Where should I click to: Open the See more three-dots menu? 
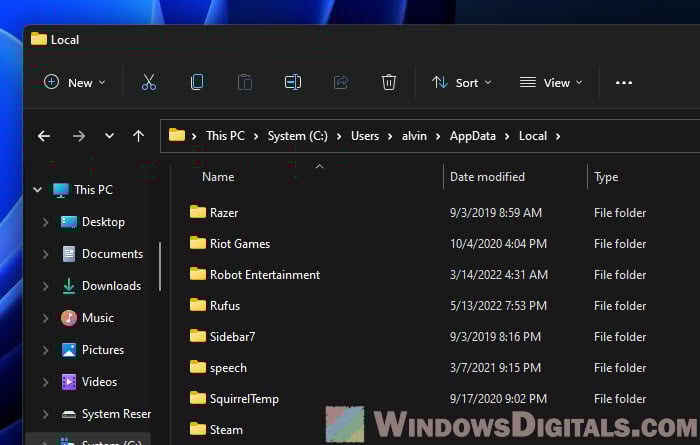point(624,83)
